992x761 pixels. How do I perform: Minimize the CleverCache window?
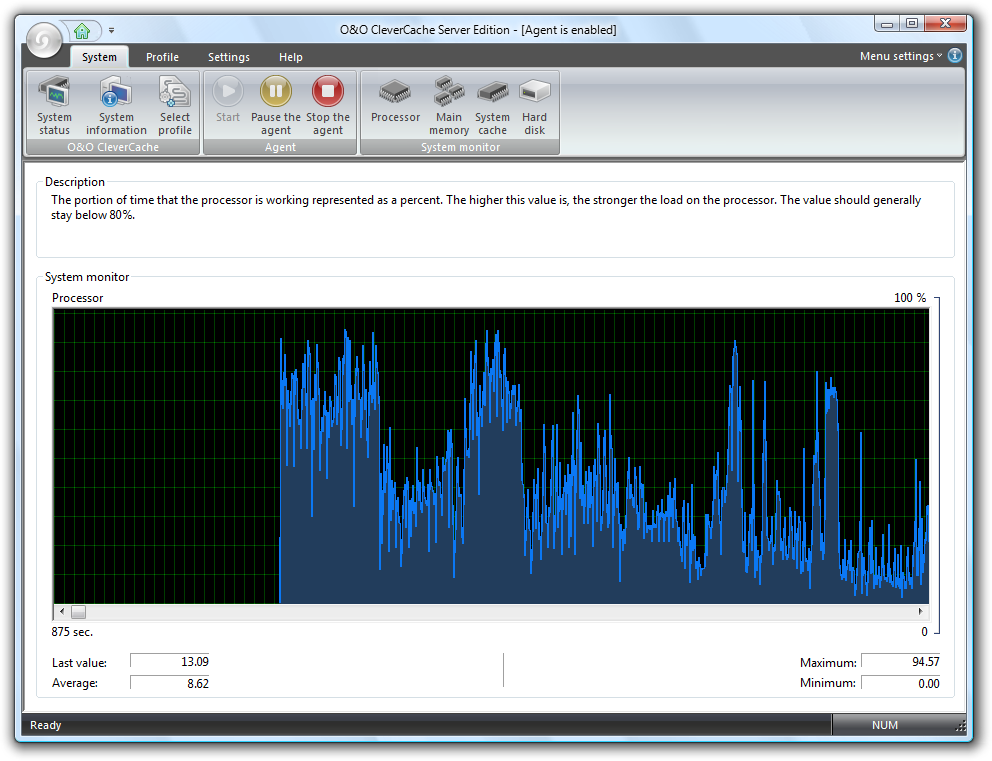point(887,24)
